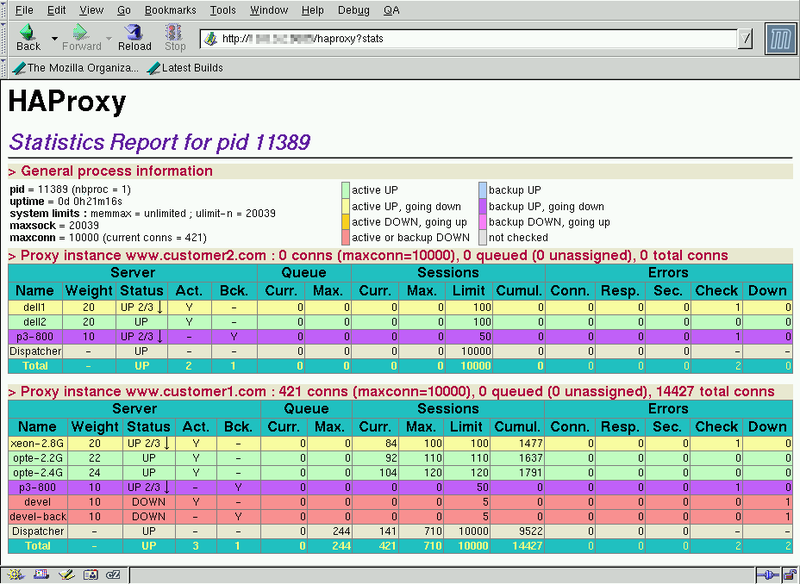Select the 'dell2' server name cell
The width and height of the screenshot is (800, 584).
pos(35,322)
